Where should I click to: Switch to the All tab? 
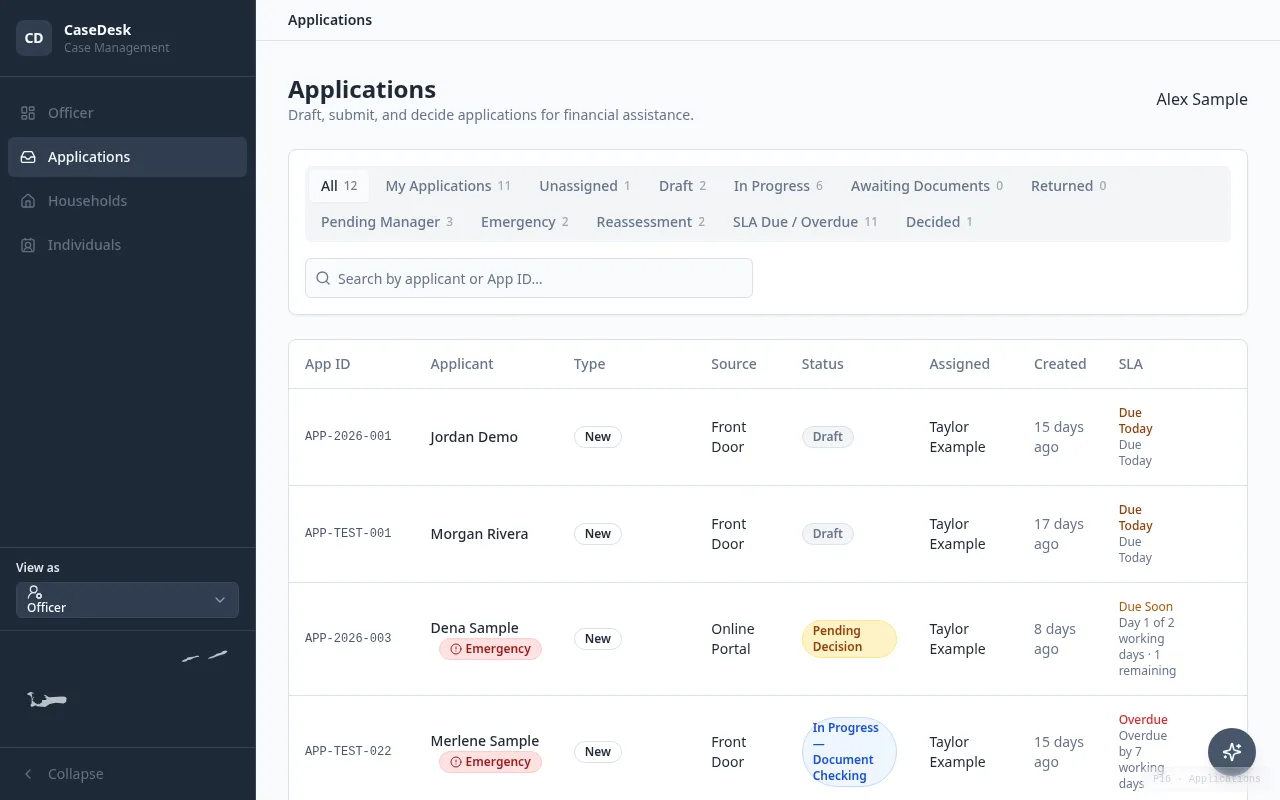coord(338,186)
